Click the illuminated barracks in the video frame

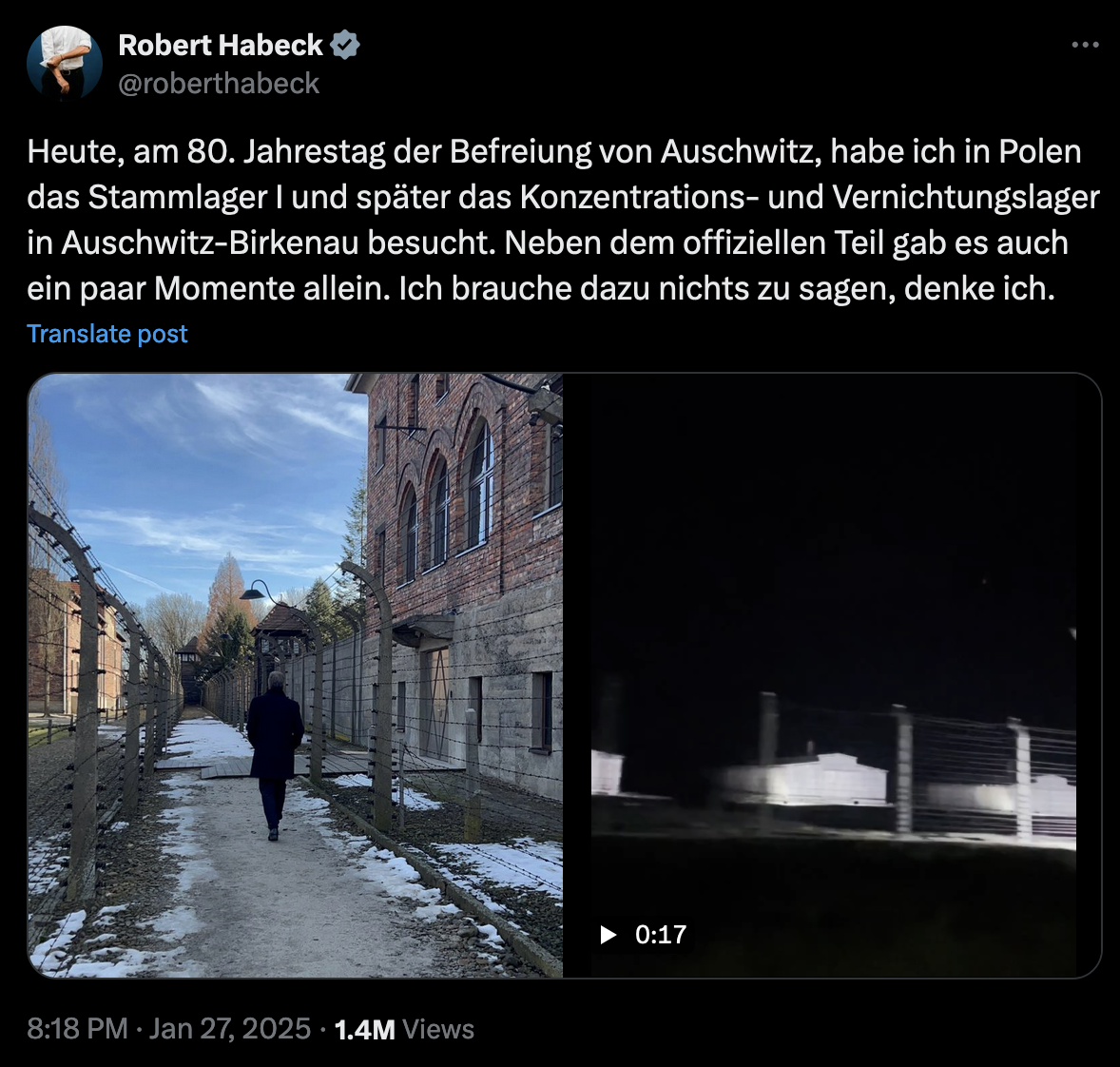[807, 779]
